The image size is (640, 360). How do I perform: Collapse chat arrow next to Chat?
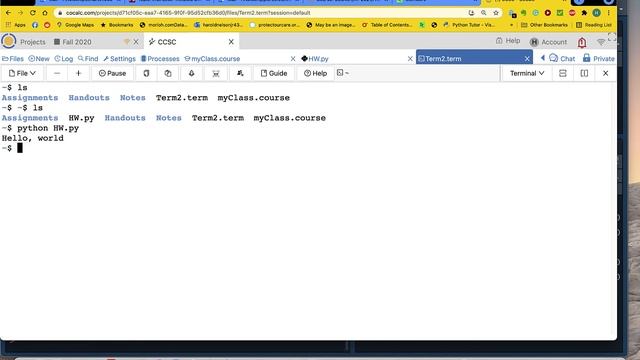tap(542, 58)
